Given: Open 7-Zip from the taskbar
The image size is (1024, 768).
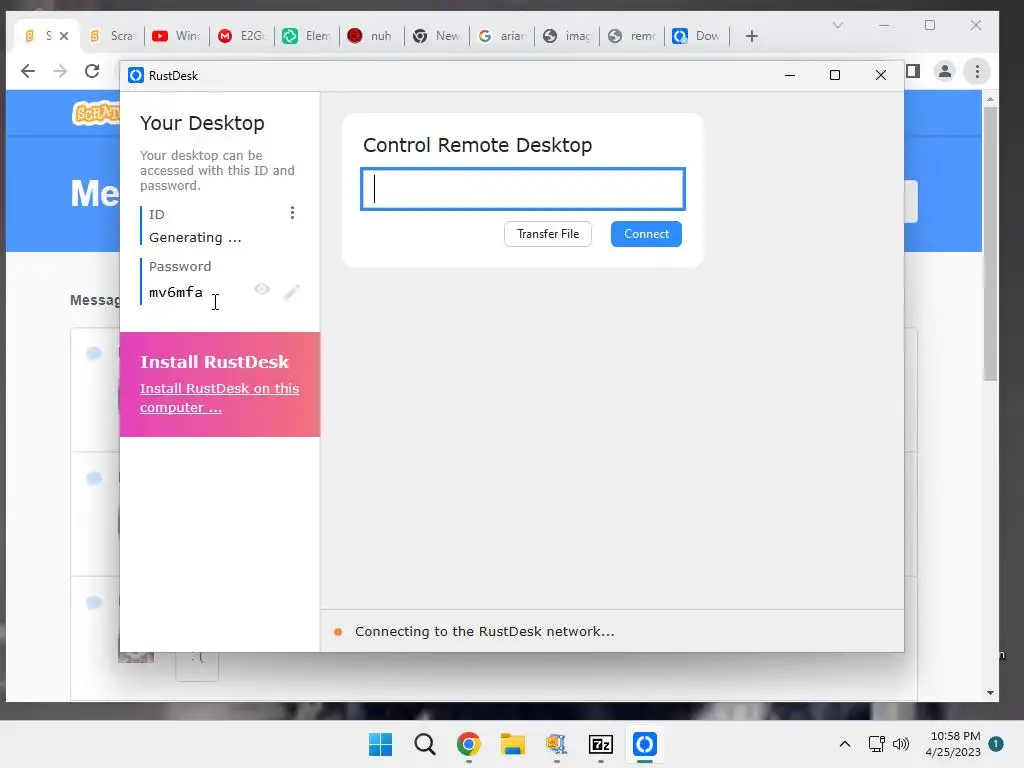Looking at the screenshot, I should [x=601, y=744].
